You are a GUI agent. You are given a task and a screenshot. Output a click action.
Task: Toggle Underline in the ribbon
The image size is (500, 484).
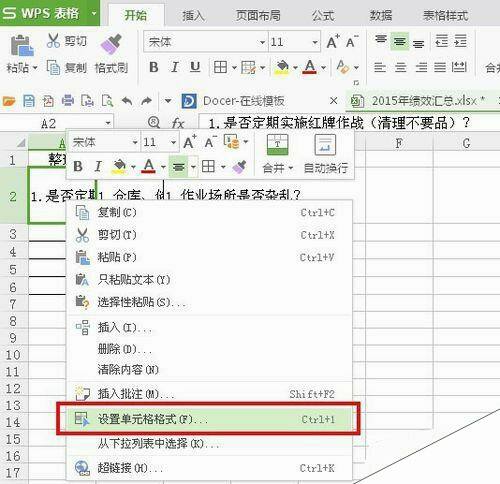[195, 67]
